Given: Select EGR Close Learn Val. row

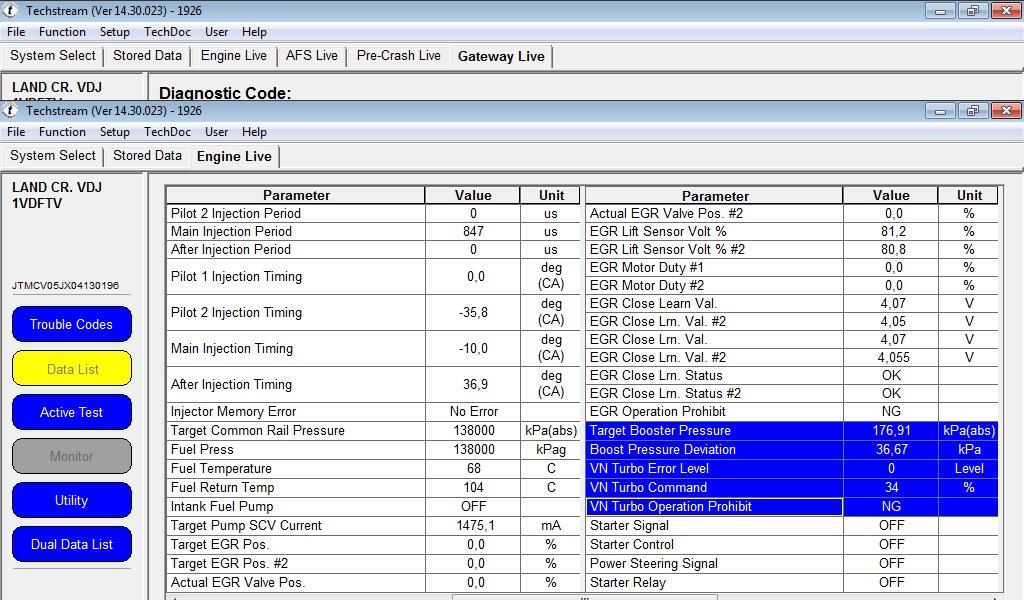Looking at the screenshot, I should (792, 304).
